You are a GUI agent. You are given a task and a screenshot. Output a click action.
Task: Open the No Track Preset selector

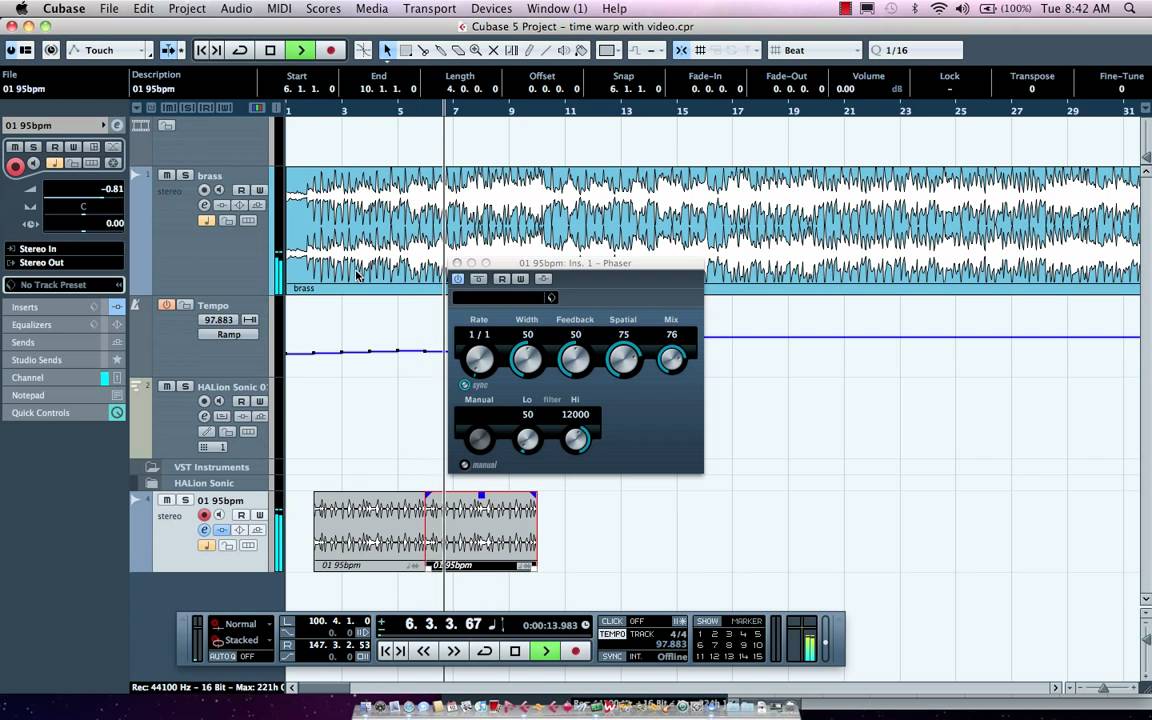(64, 284)
